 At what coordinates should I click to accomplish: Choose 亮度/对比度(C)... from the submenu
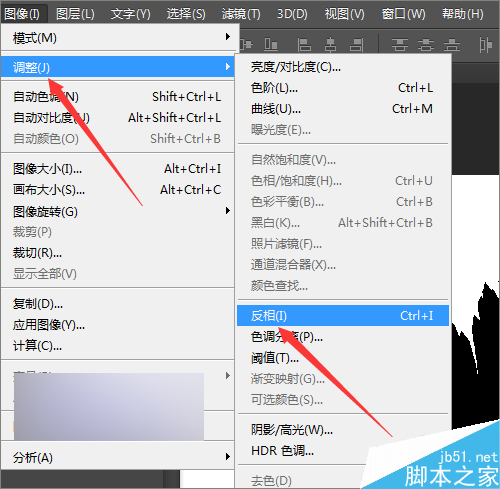(x=343, y=67)
